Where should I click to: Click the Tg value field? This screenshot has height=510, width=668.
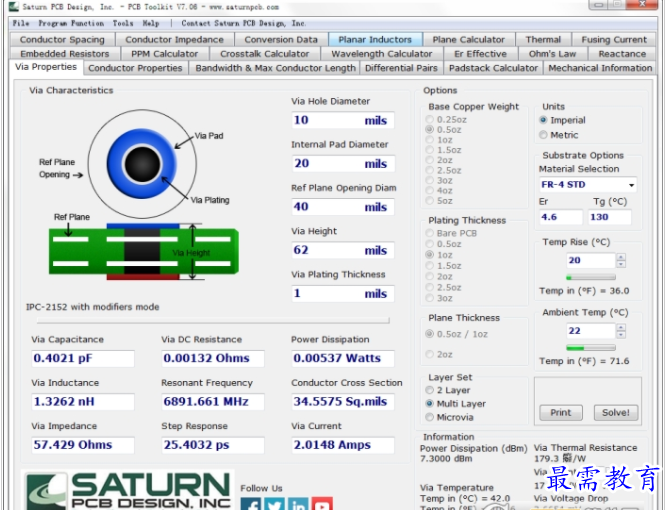pos(610,217)
